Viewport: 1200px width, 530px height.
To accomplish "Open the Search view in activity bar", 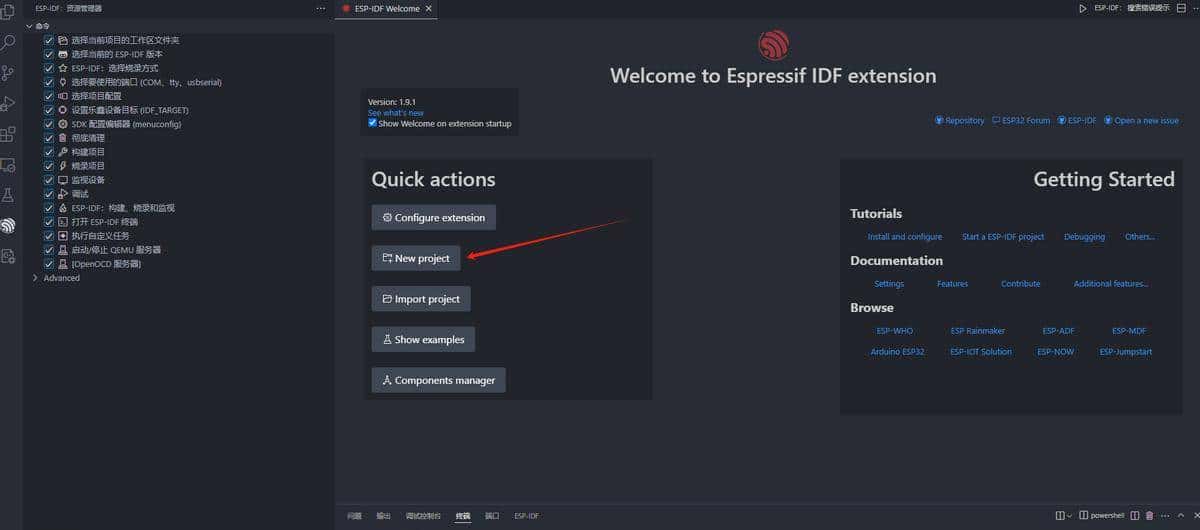I will (9, 43).
